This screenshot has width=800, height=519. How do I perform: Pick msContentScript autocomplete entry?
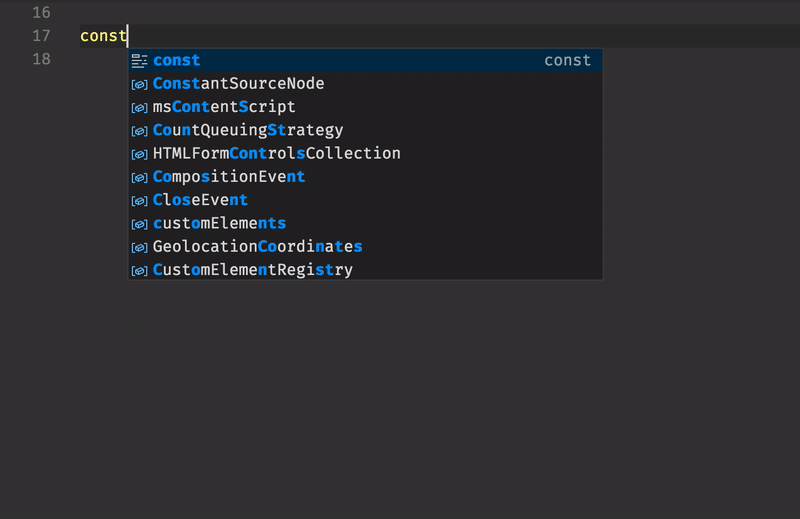coord(365,107)
